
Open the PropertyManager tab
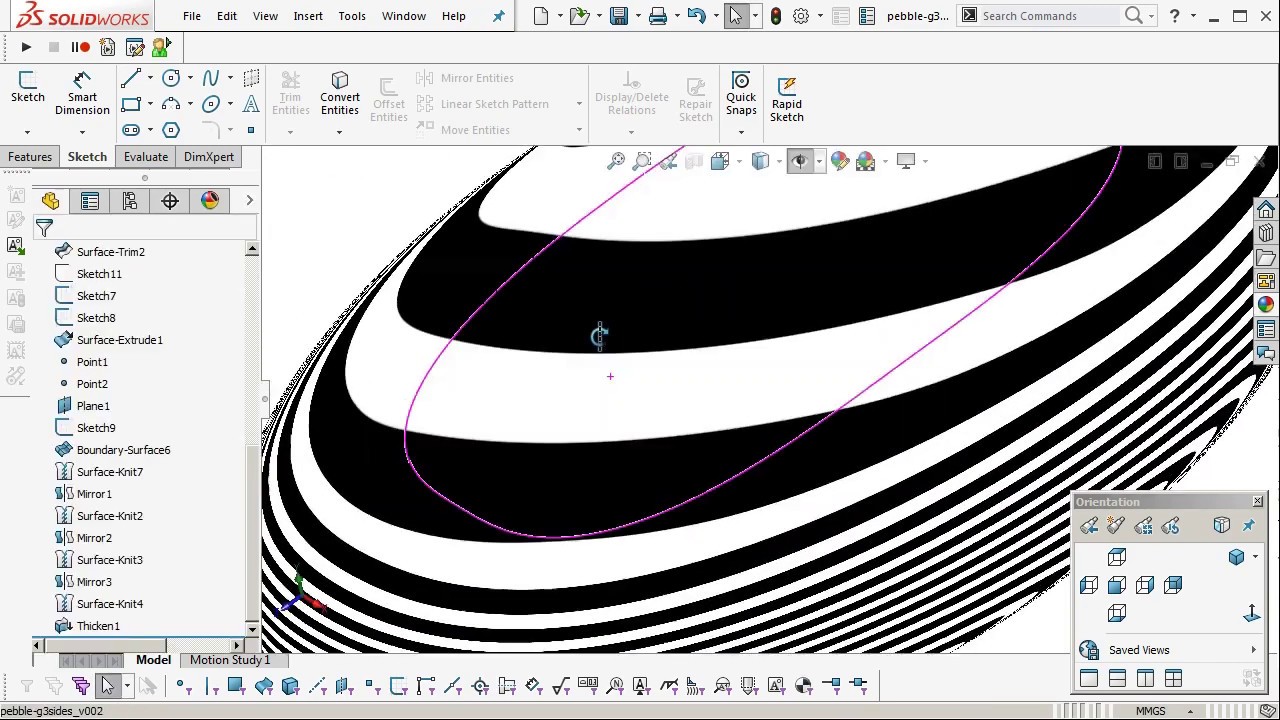(90, 201)
